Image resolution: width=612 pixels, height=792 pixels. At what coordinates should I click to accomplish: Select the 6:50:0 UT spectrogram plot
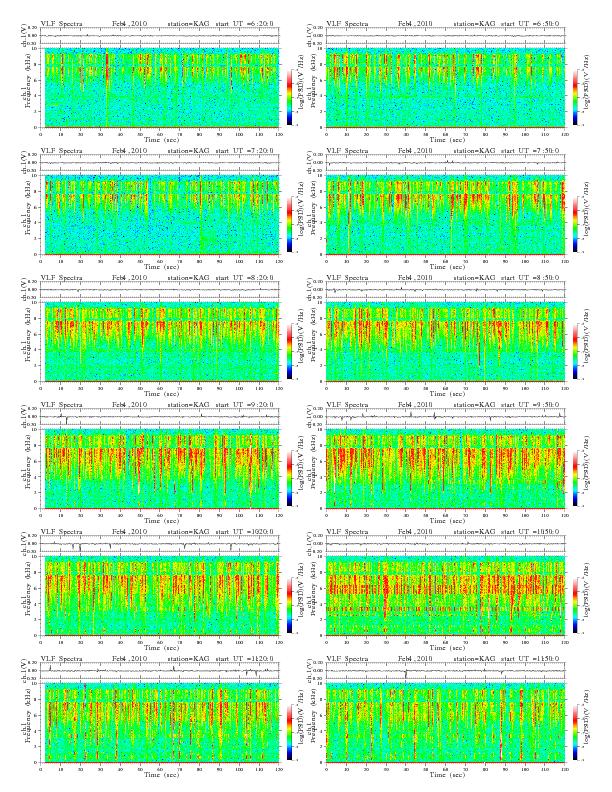coord(445,87)
